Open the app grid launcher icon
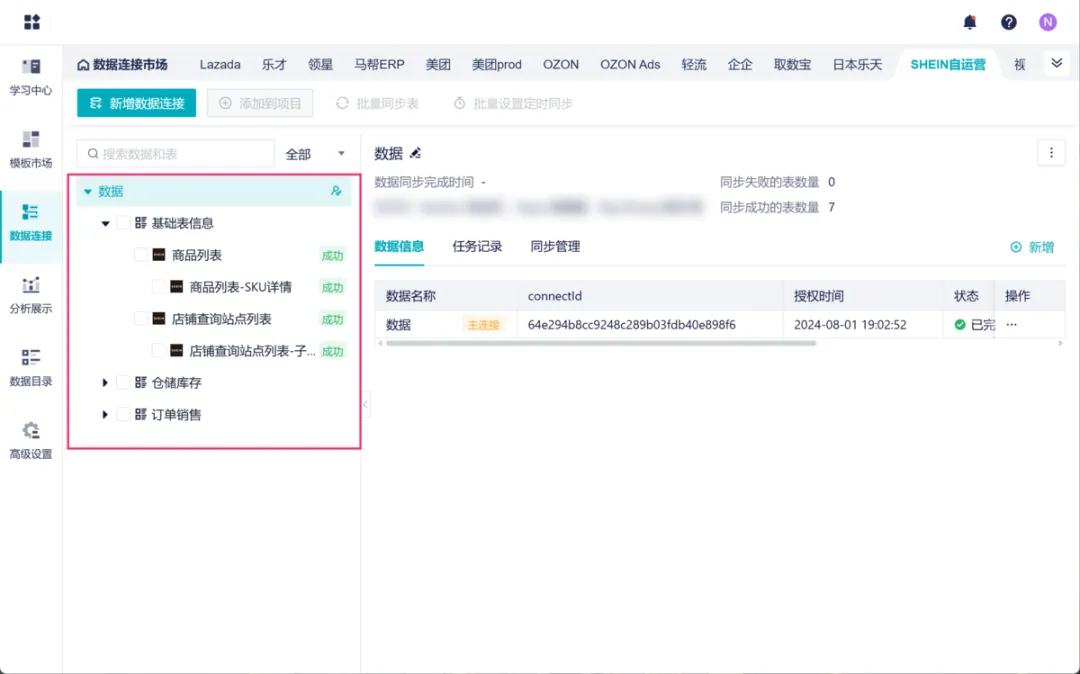Image resolution: width=1080 pixels, height=674 pixels. pos(32,22)
